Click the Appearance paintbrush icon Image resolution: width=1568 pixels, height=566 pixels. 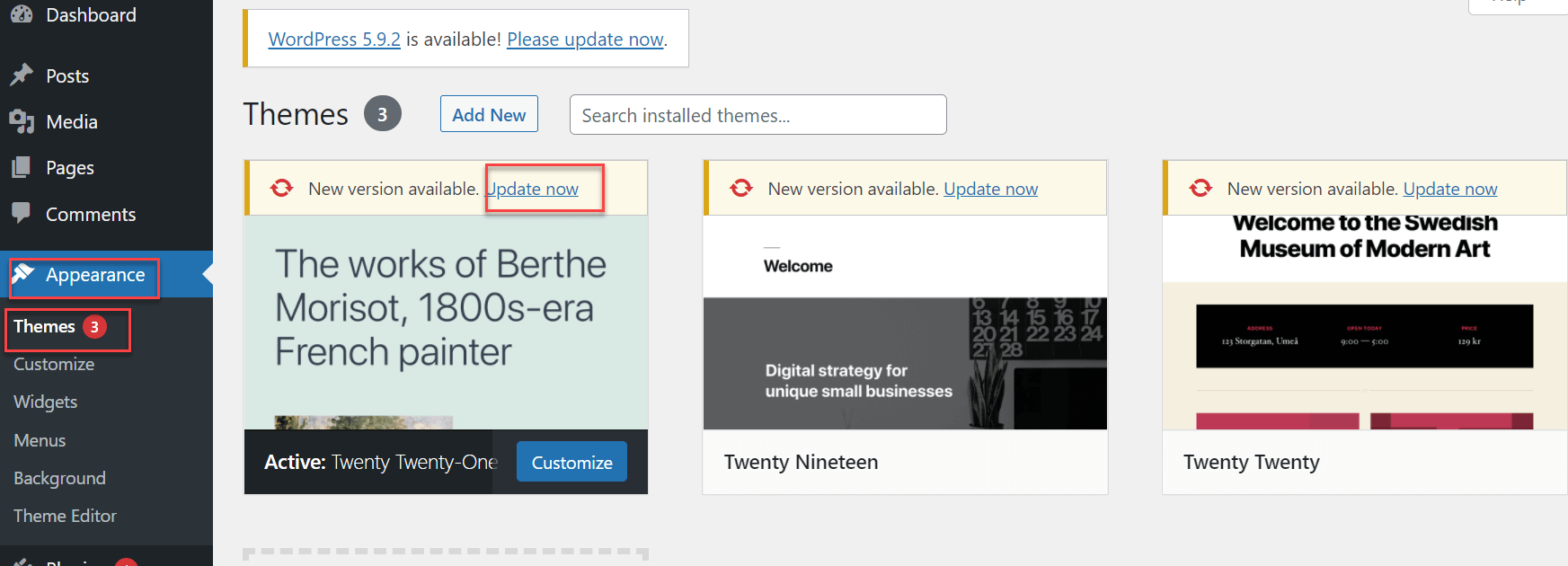point(23,274)
